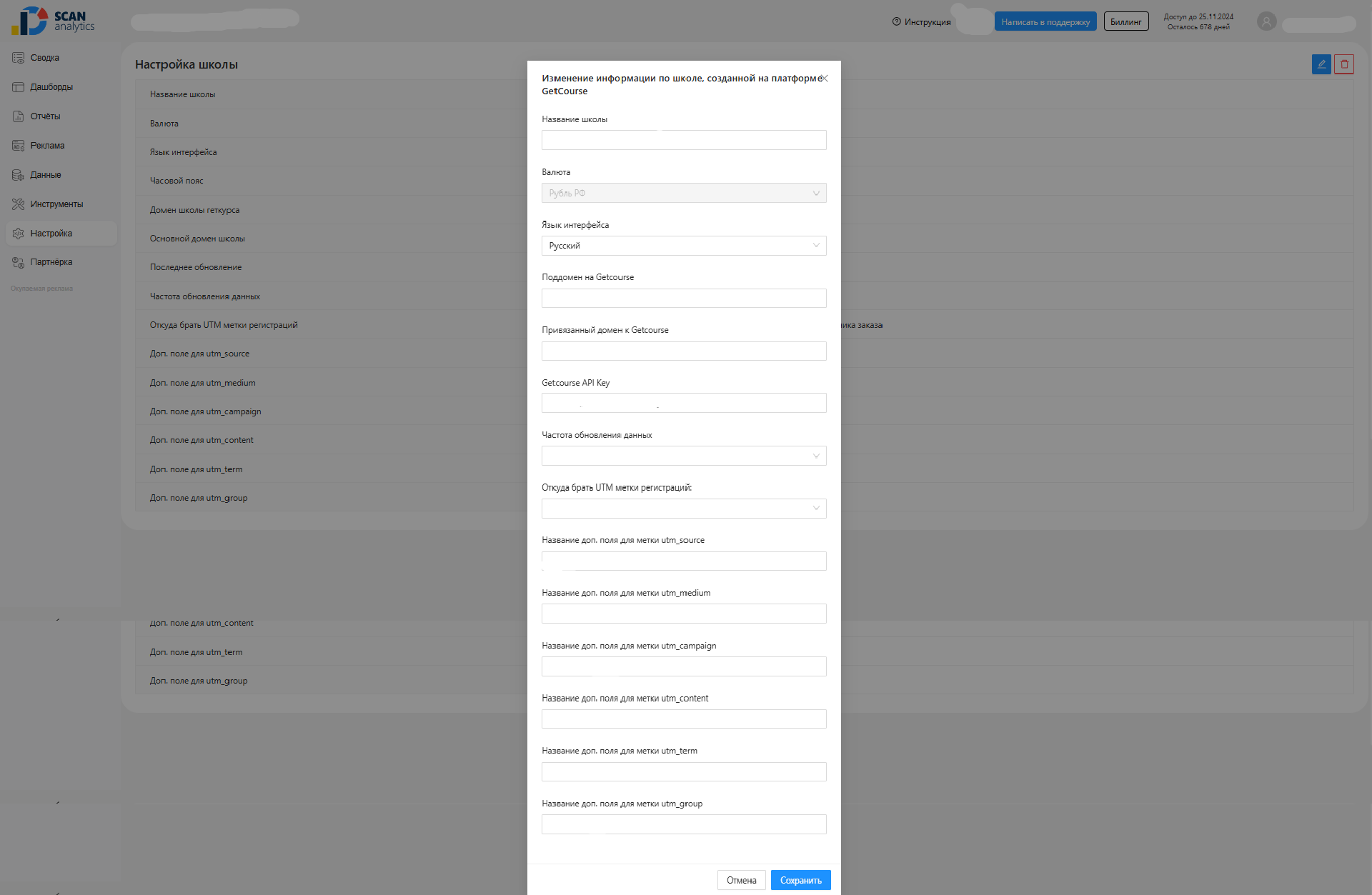Click the Последнее обновление row label

[196, 267]
